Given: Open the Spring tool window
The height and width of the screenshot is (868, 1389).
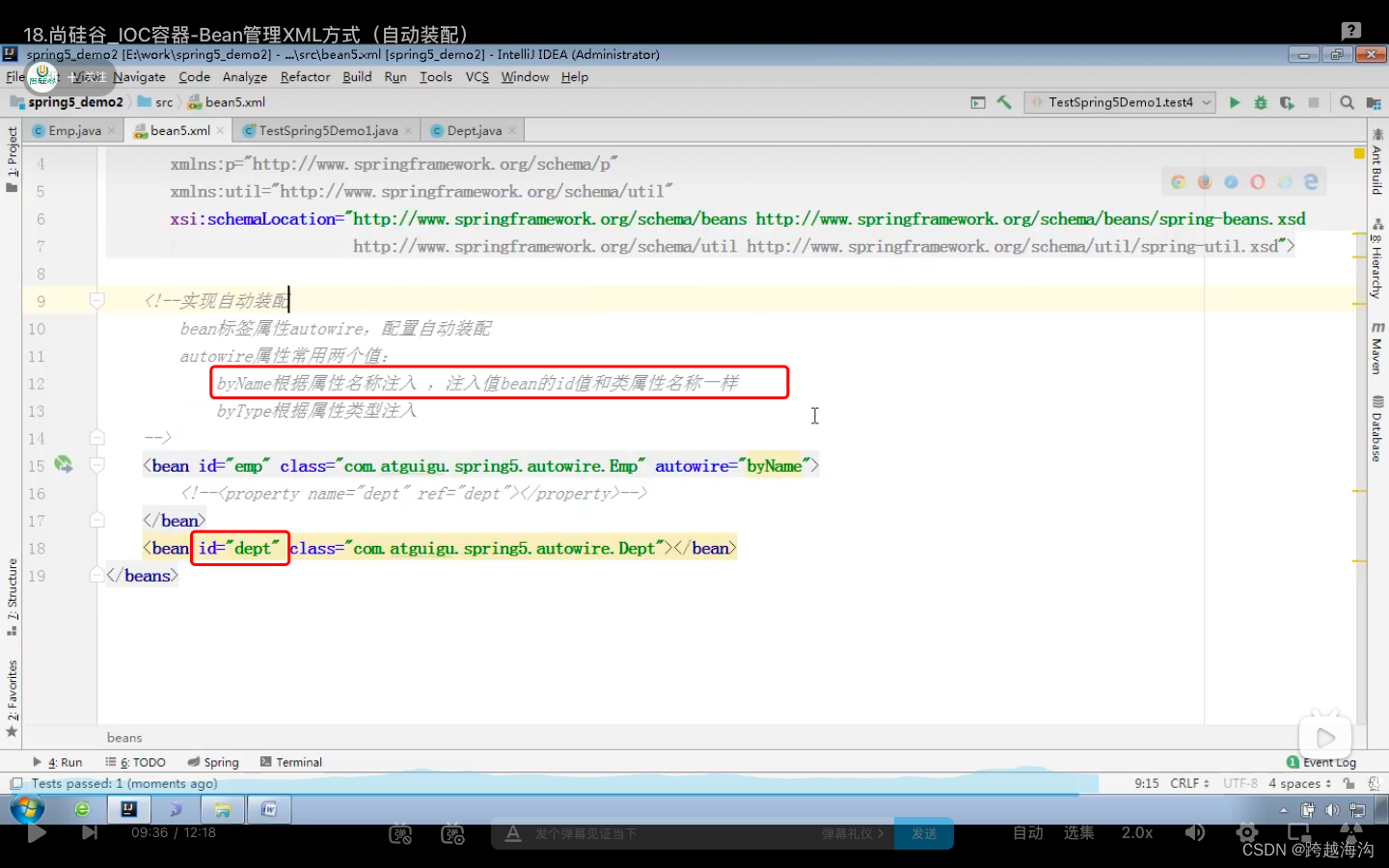Looking at the screenshot, I should [x=213, y=762].
